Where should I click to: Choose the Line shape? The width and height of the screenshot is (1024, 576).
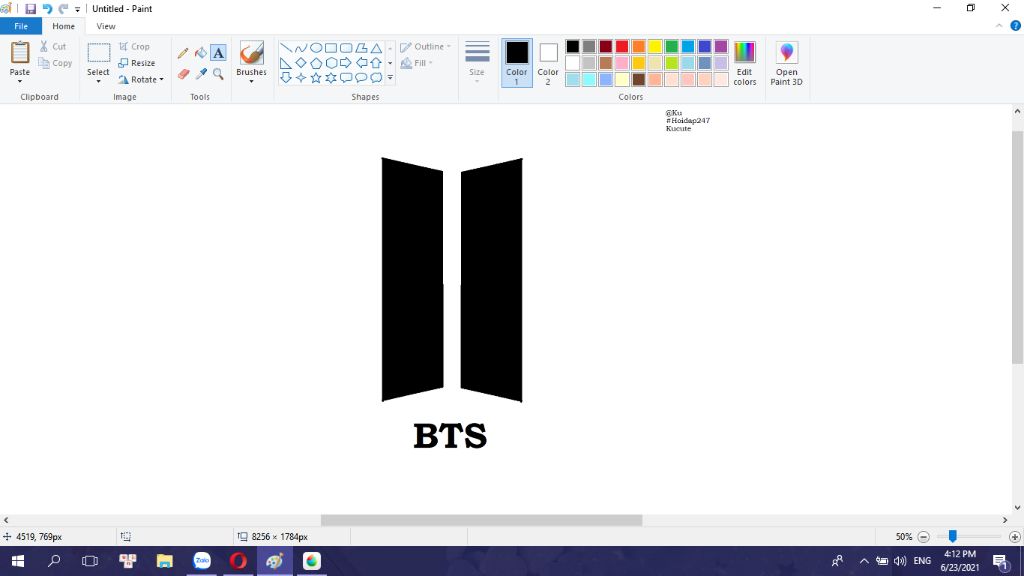[285, 48]
